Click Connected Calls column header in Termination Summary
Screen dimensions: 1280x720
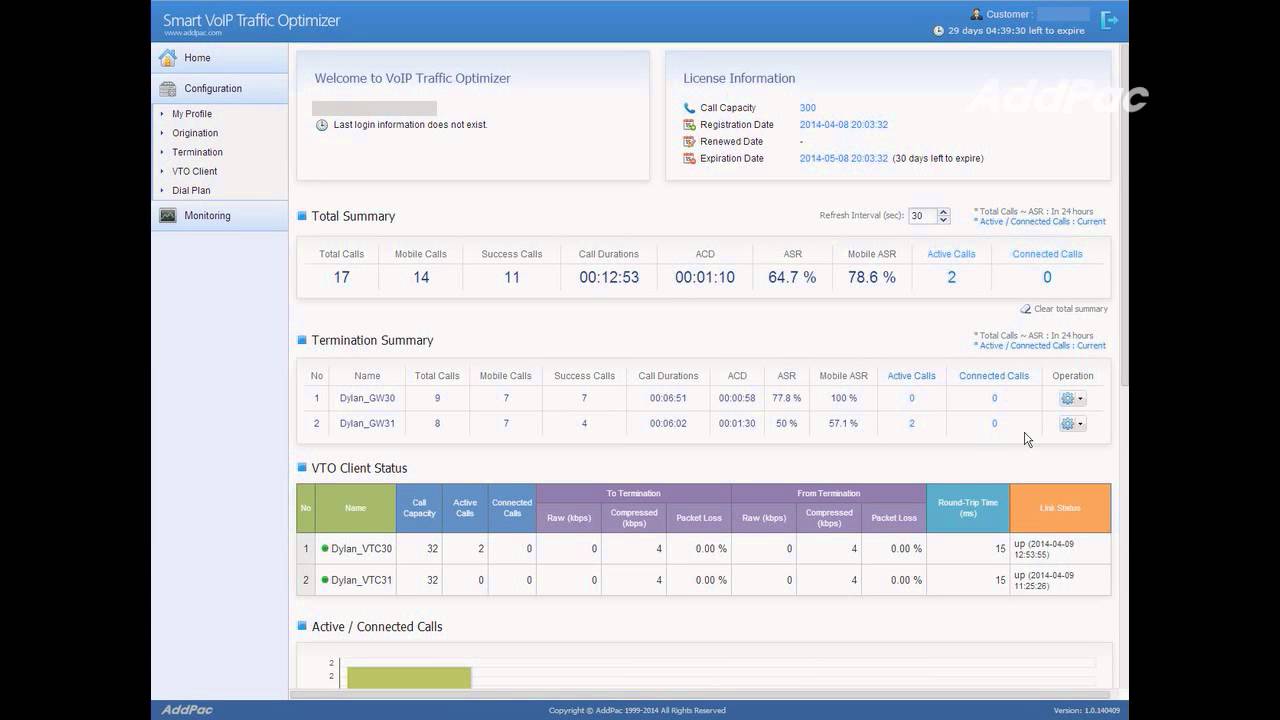click(x=994, y=376)
